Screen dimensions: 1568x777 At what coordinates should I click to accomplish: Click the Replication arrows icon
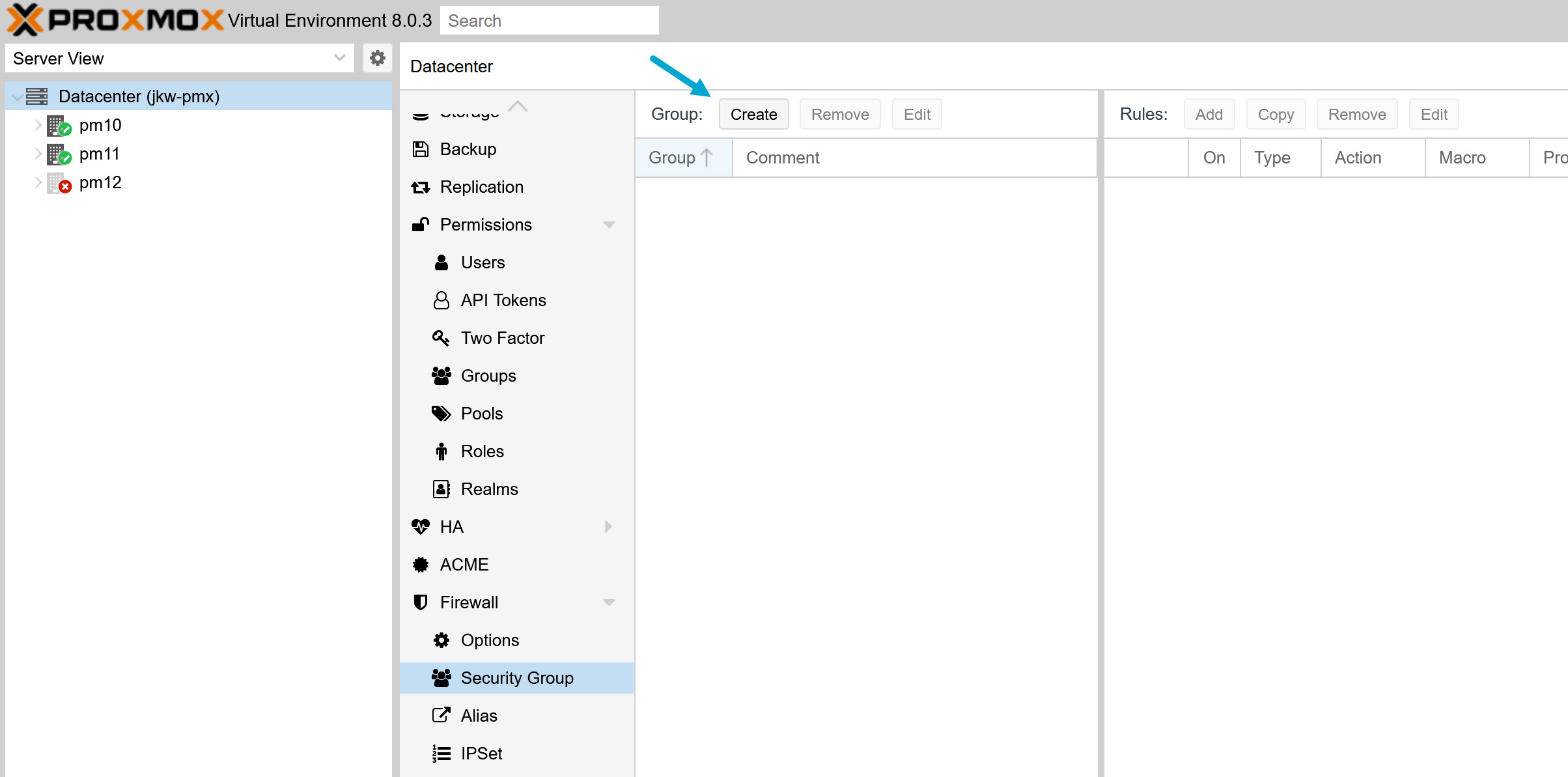421,188
